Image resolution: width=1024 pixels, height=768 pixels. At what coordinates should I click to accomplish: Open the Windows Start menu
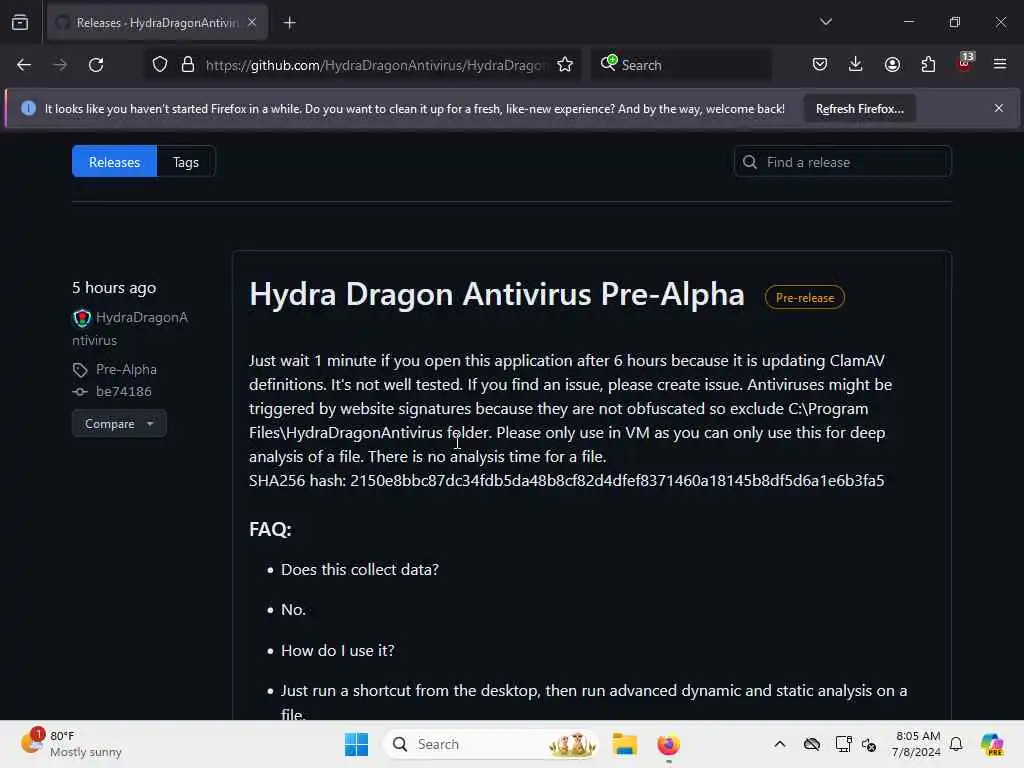point(357,744)
